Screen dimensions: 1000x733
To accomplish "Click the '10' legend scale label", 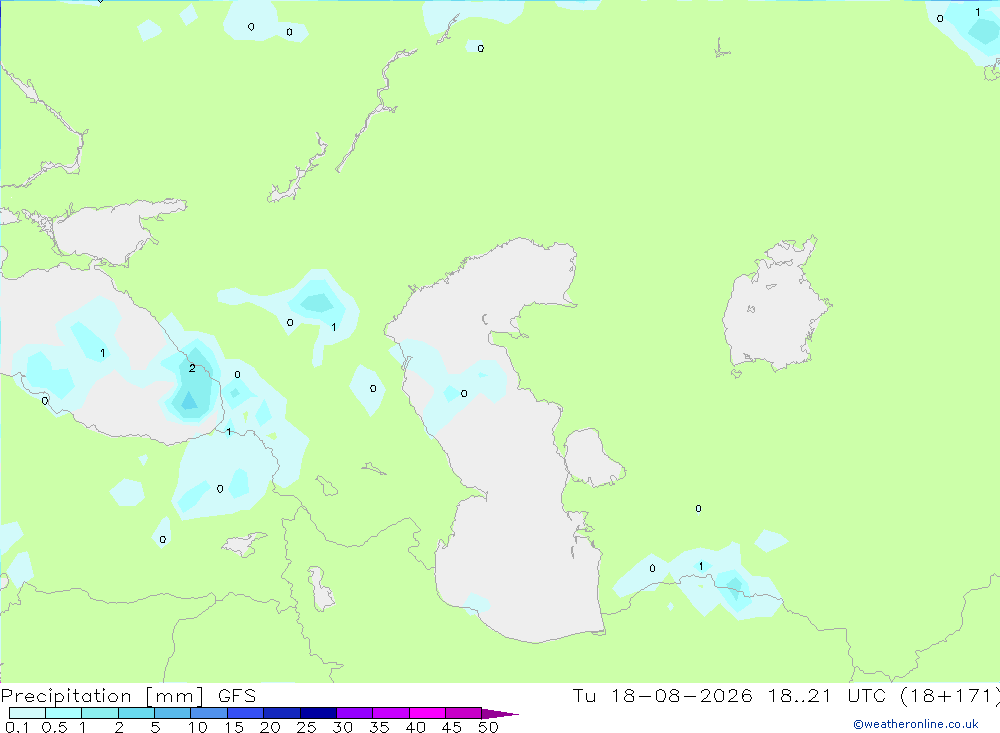I will pos(198,727).
